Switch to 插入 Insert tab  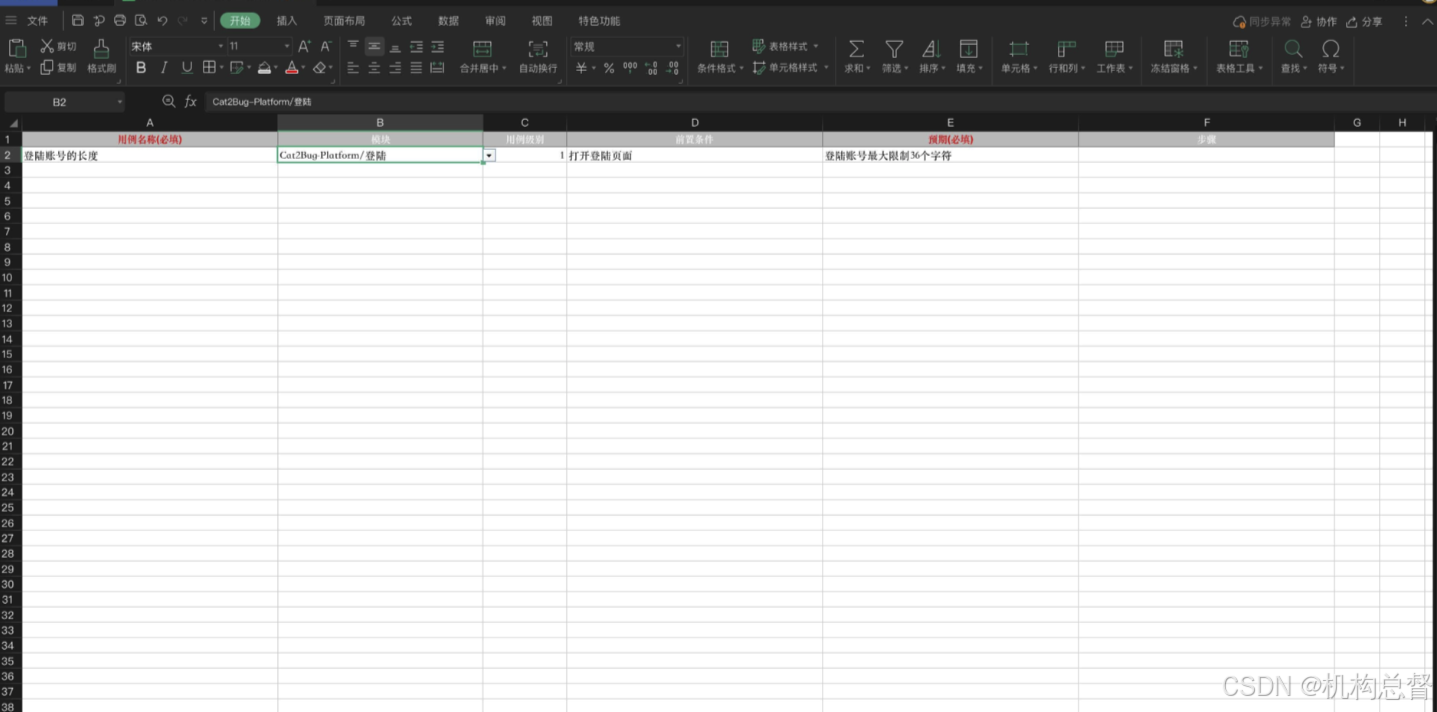click(287, 21)
